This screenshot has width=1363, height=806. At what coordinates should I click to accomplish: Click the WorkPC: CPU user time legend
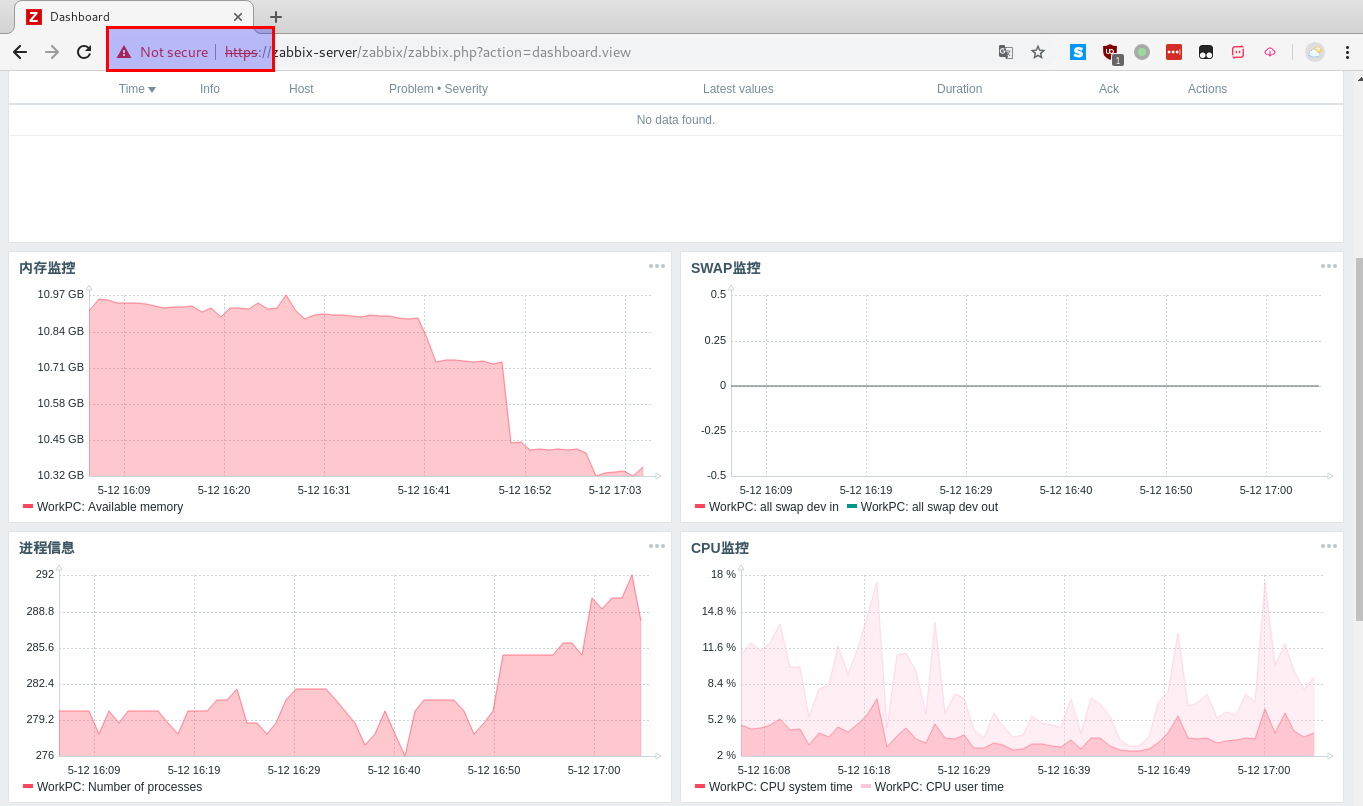pyautogui.click(x=939, y=787)
